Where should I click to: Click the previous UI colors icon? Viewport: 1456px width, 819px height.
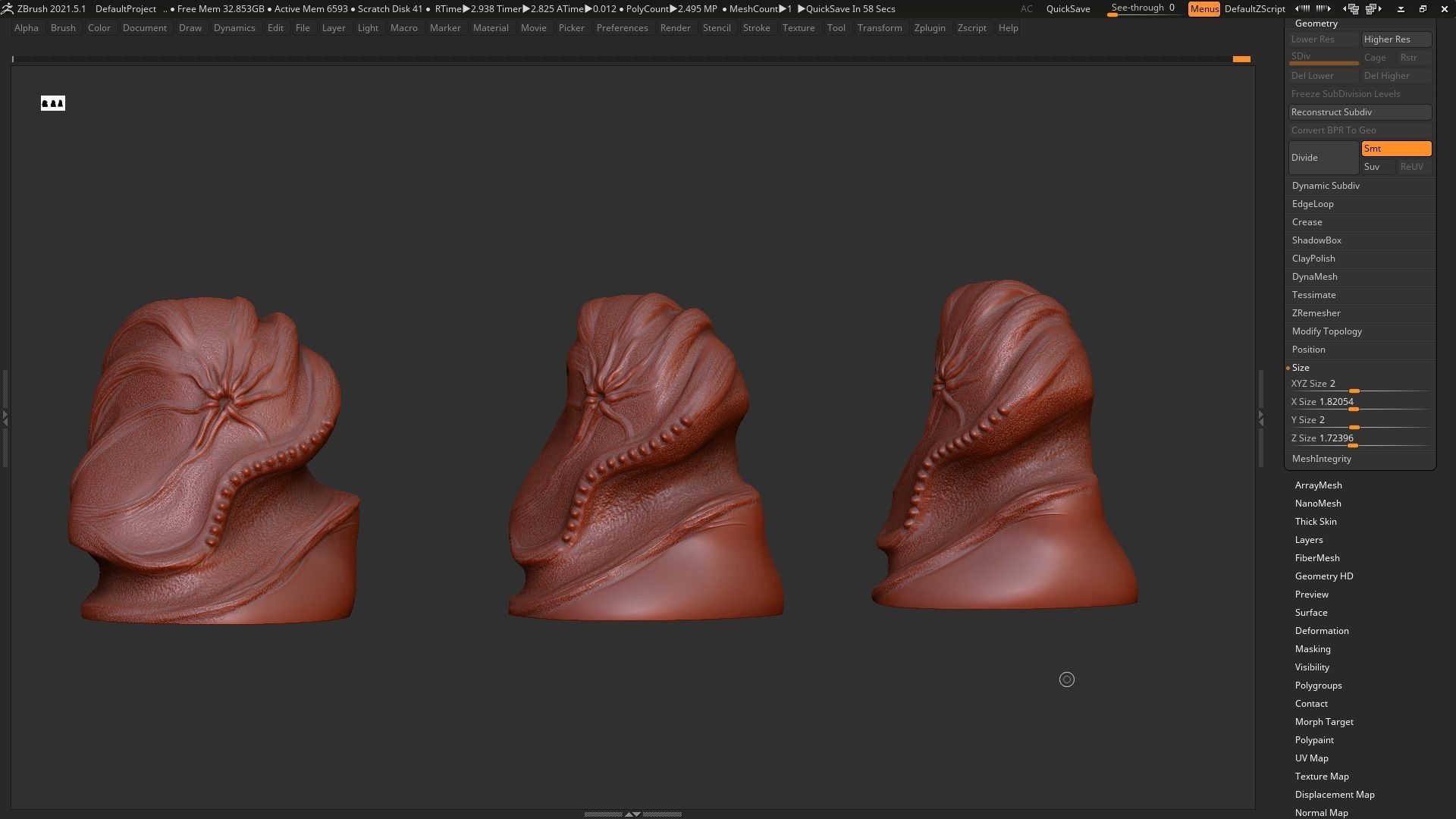coord(1302,9)
